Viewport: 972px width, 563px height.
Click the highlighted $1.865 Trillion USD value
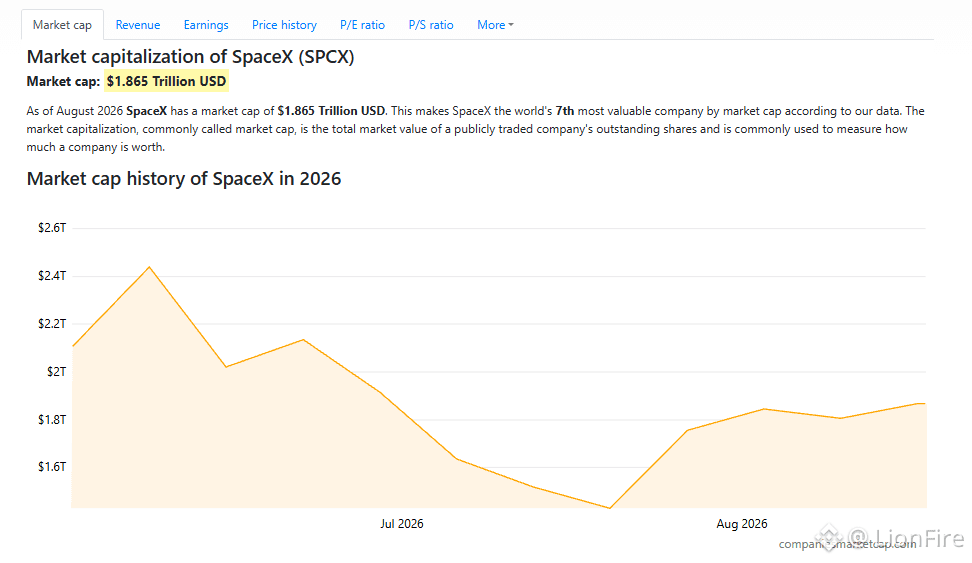point(166,81)
